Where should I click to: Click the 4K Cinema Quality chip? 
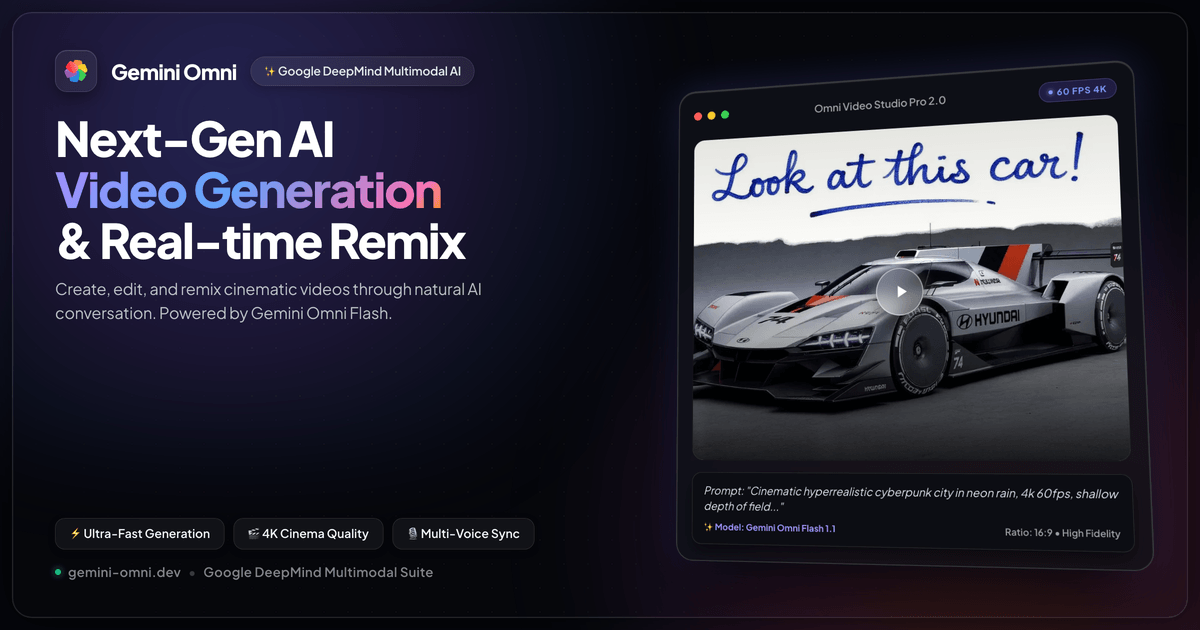(x=308, y=534)
